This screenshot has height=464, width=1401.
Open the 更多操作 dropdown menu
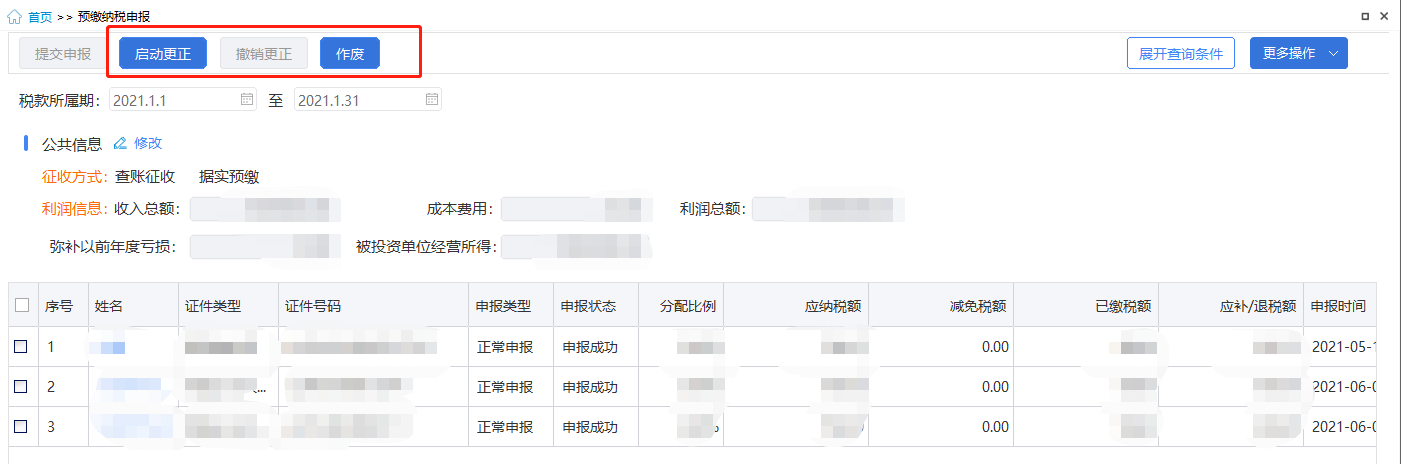1299,54
